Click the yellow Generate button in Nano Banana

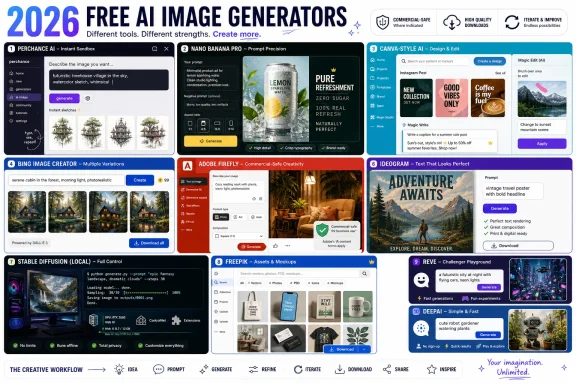210,141
